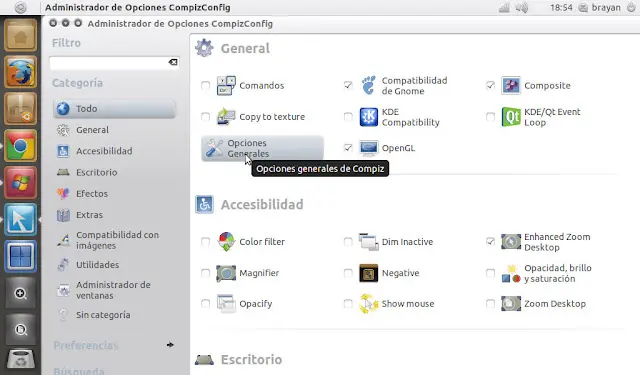
Task: Open the Dim Inactive plugin icon
Action: click(369, 242)
